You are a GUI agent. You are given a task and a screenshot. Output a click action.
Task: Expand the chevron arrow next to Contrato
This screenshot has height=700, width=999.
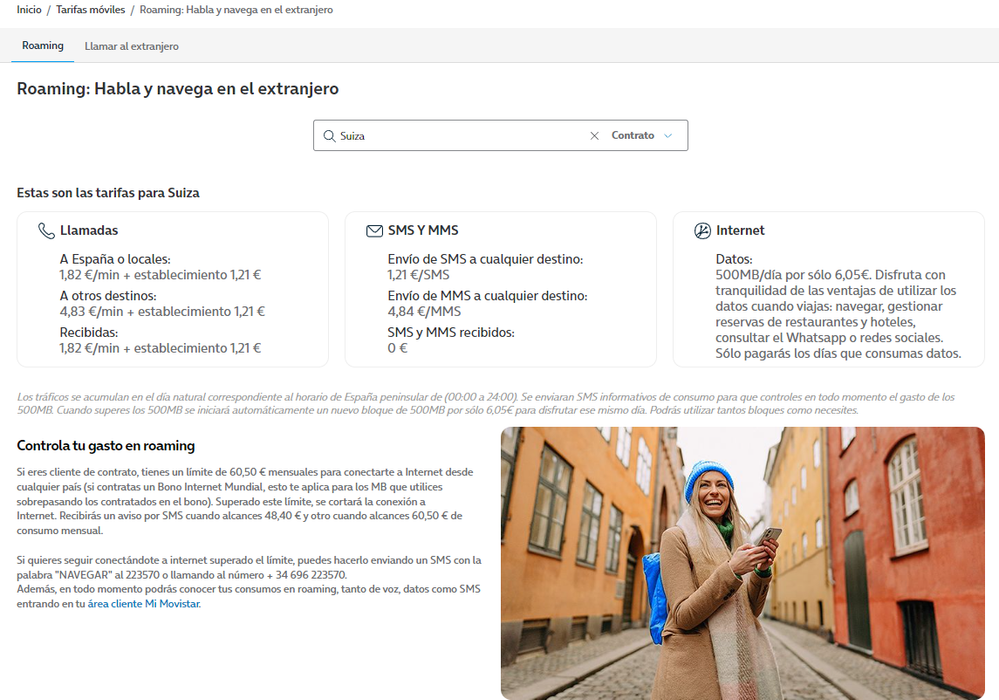pos(668,136)
